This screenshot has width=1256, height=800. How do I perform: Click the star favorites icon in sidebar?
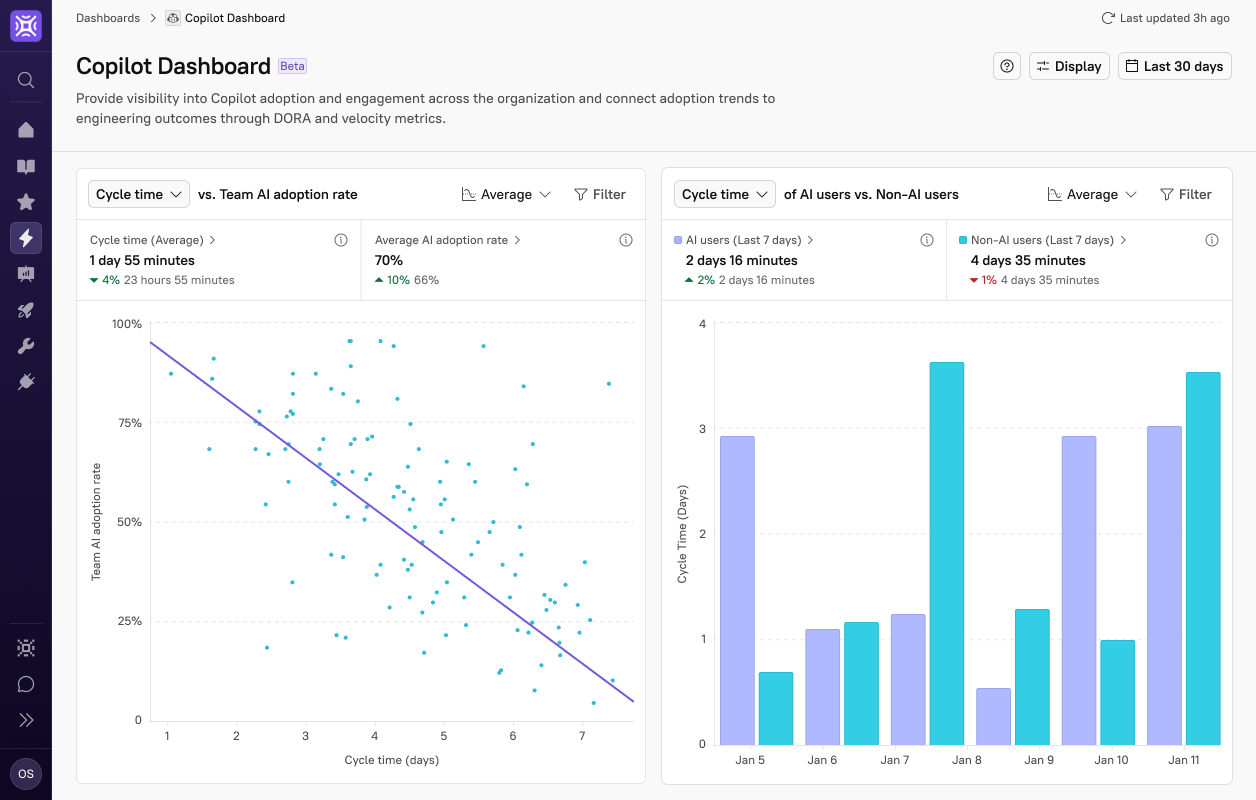coord(25,201)
